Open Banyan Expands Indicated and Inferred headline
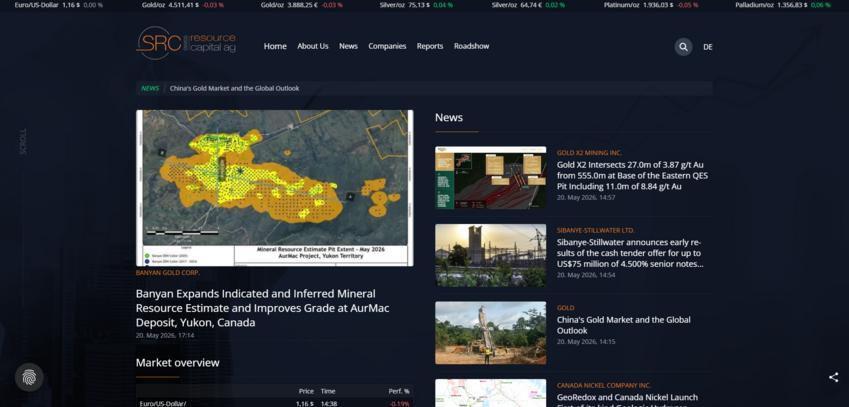 click(x=263, y=308)
